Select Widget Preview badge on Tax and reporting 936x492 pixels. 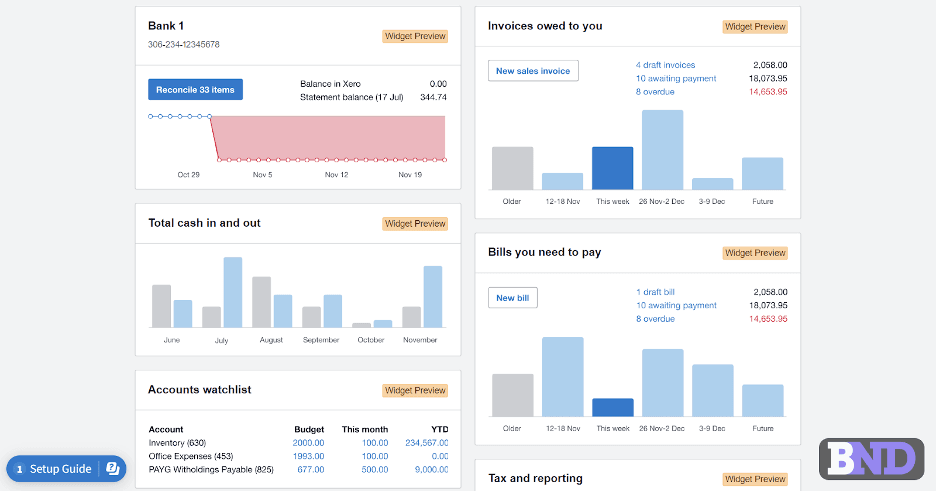(x=755, y=479)
